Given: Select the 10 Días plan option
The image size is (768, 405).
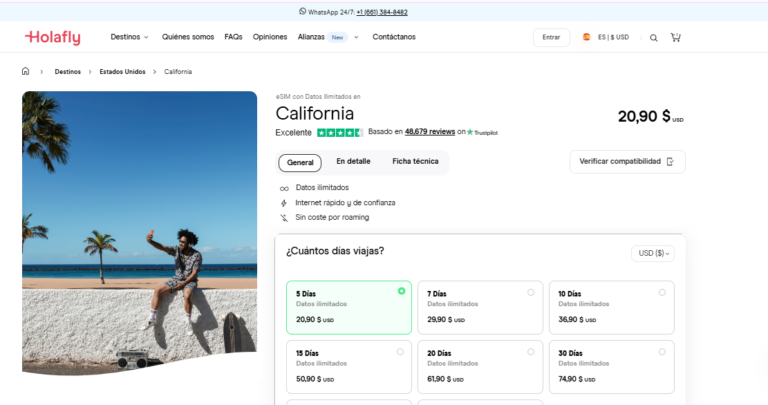Looking at the screenshot, I should click(x=611, y=306).
